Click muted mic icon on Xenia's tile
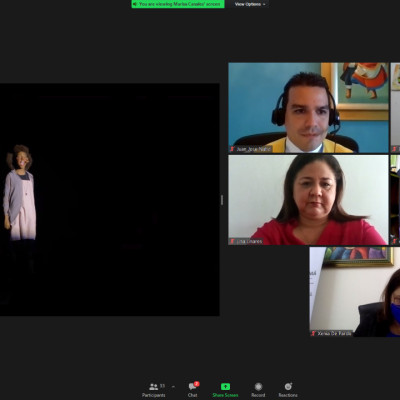 point(313,333)
